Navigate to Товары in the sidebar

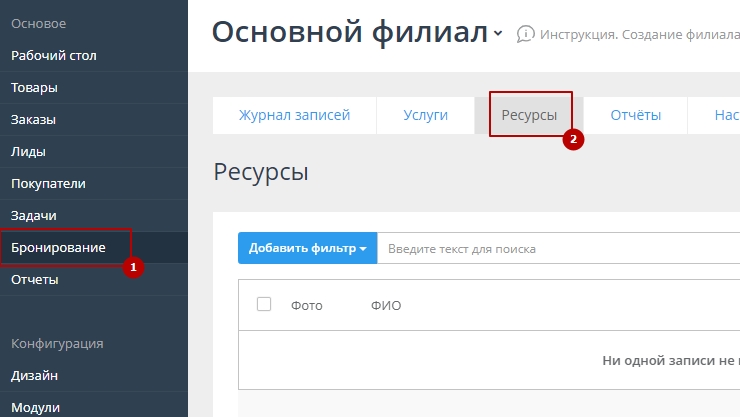[34, 87]
